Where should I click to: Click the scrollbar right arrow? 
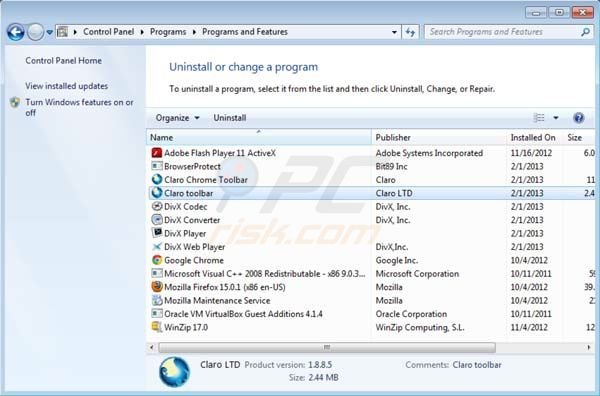589,347
